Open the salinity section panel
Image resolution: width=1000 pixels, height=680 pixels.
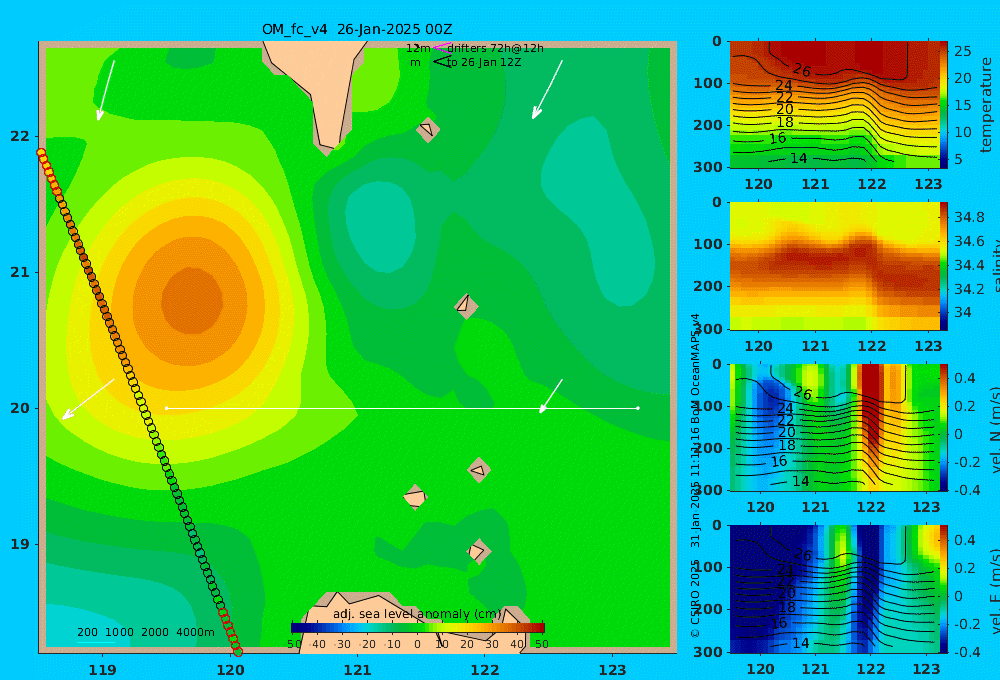pos(835,266)
